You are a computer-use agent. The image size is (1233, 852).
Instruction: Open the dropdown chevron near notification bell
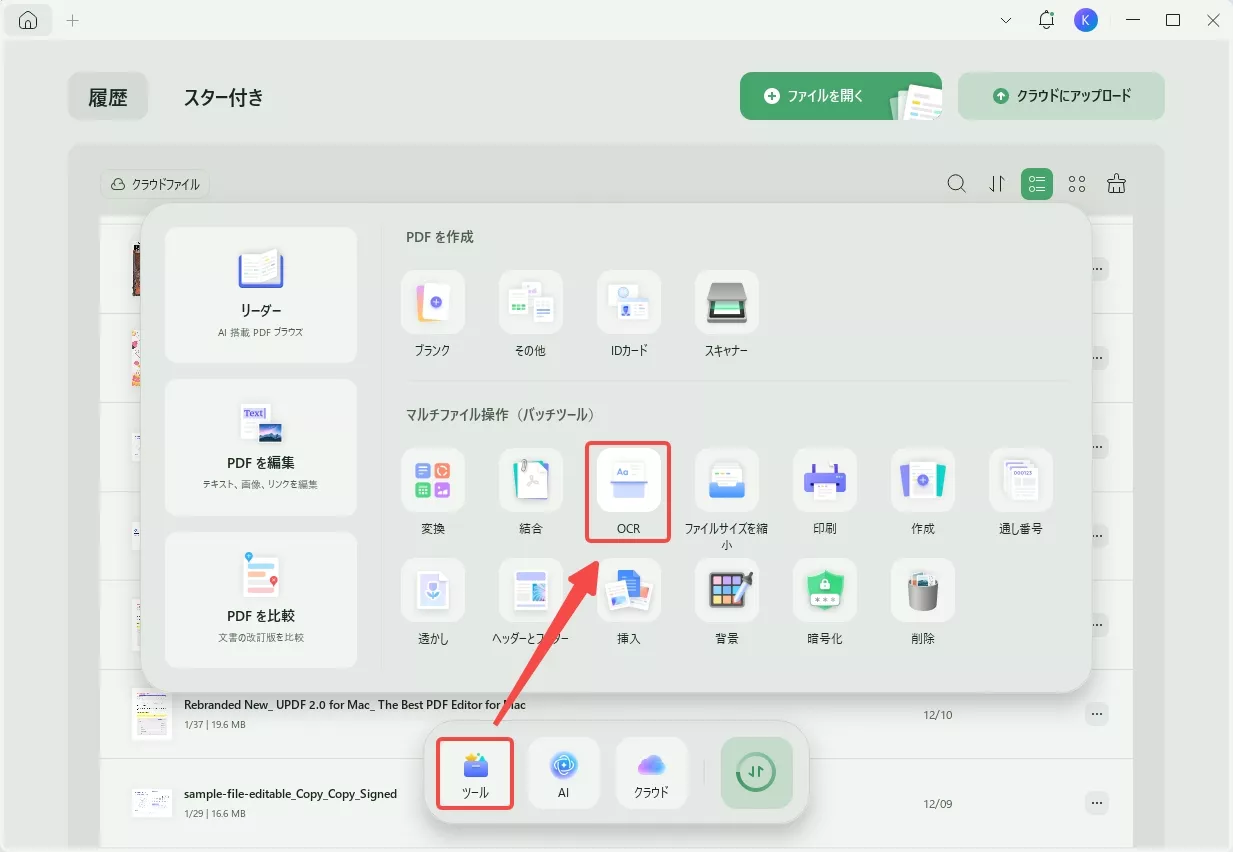tap(1005, 19)
